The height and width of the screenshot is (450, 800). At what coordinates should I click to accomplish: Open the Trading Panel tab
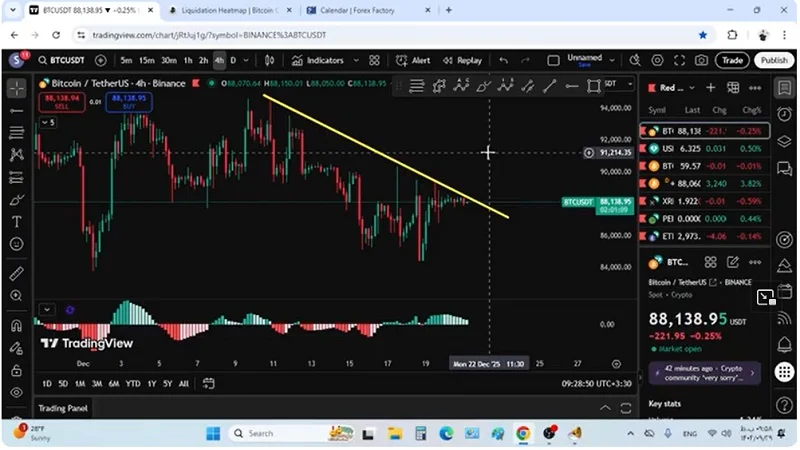(x=63, y=408)
